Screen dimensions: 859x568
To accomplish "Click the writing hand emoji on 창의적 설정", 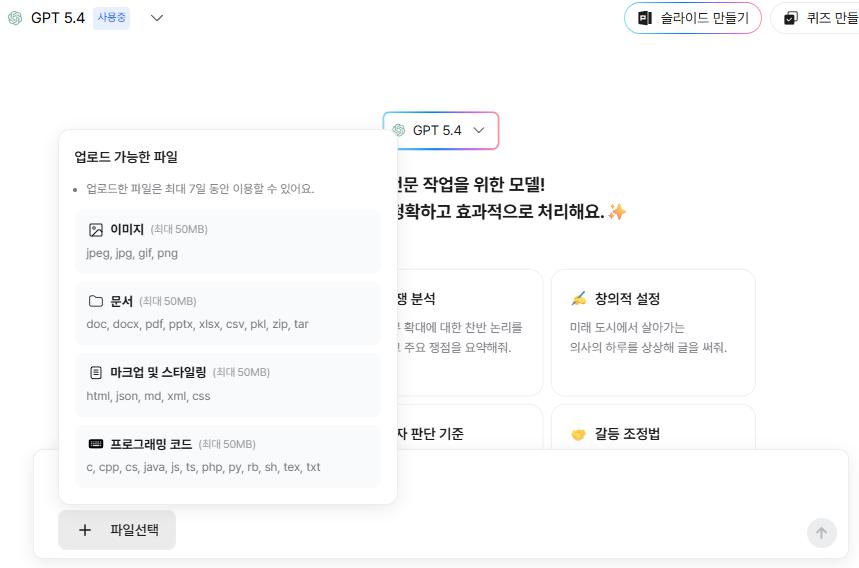I will 579,299.
